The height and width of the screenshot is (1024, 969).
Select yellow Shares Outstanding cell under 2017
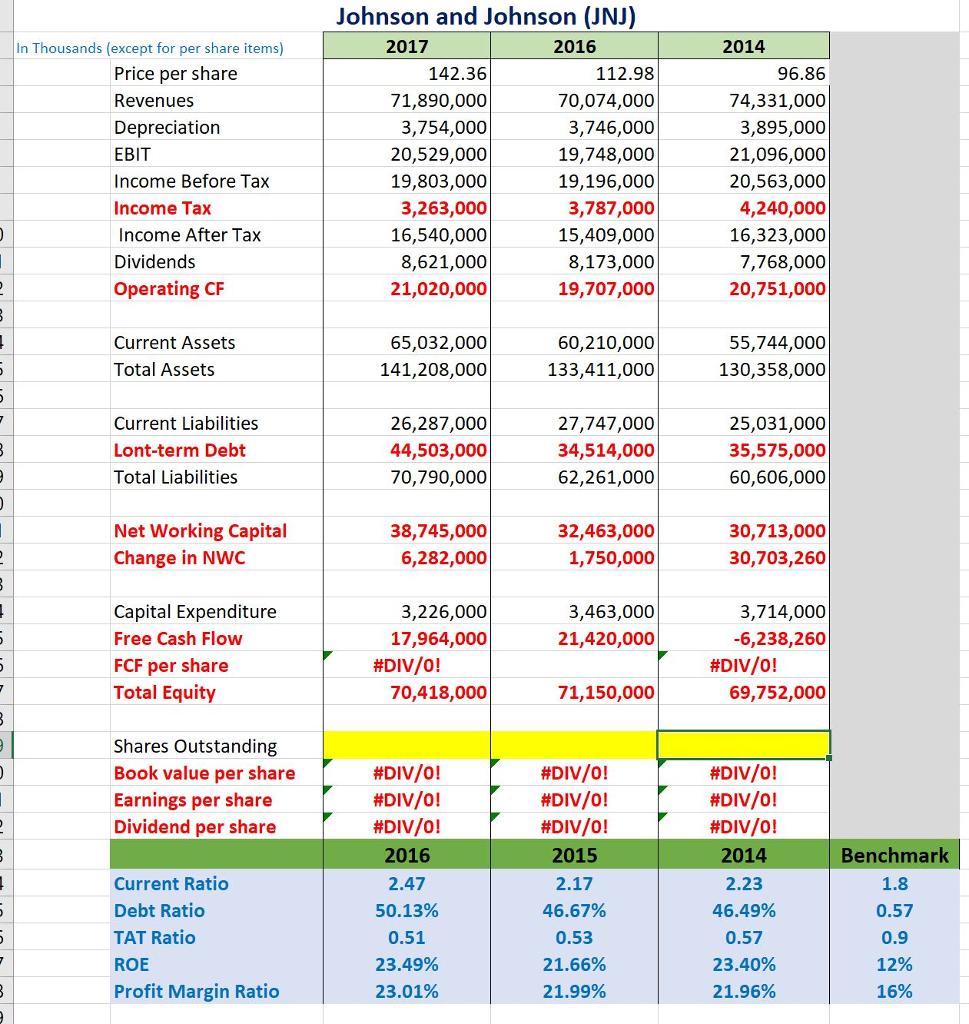[405, 745]
